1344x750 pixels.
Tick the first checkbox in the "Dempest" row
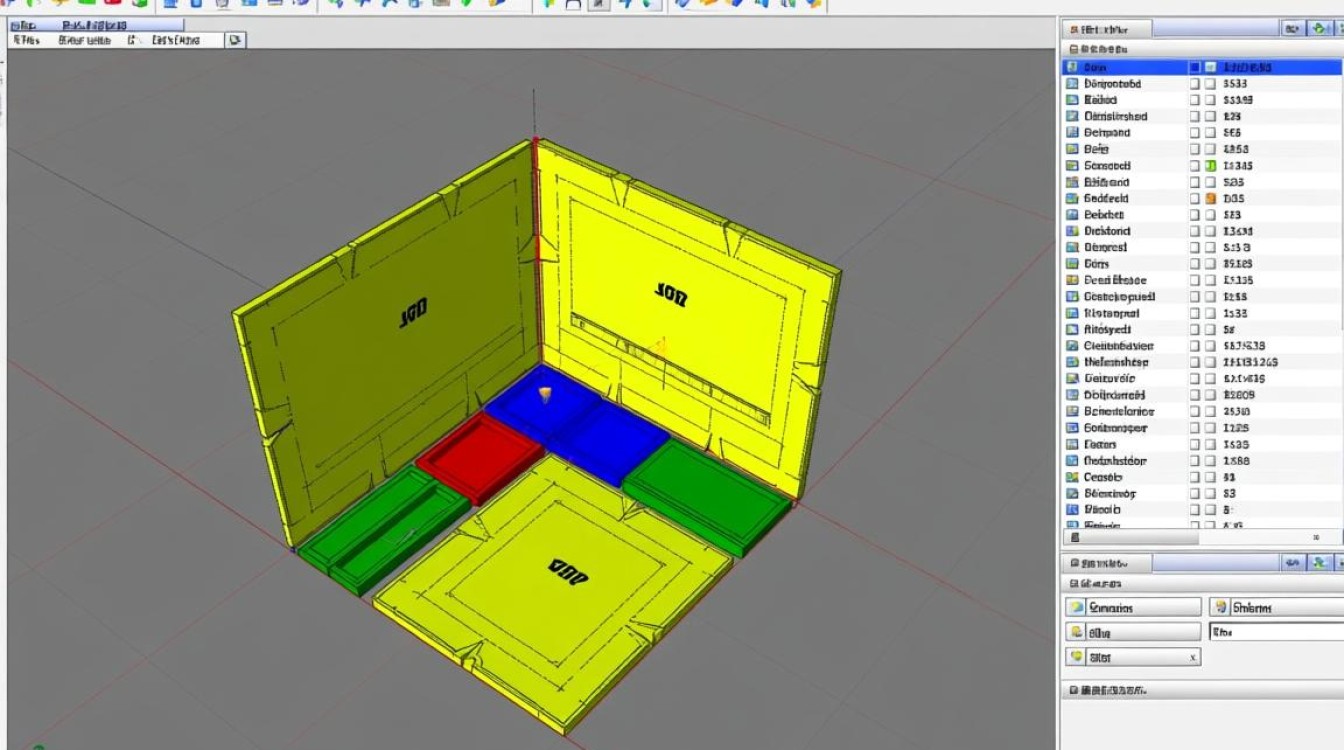click(x=1195, y=247)
